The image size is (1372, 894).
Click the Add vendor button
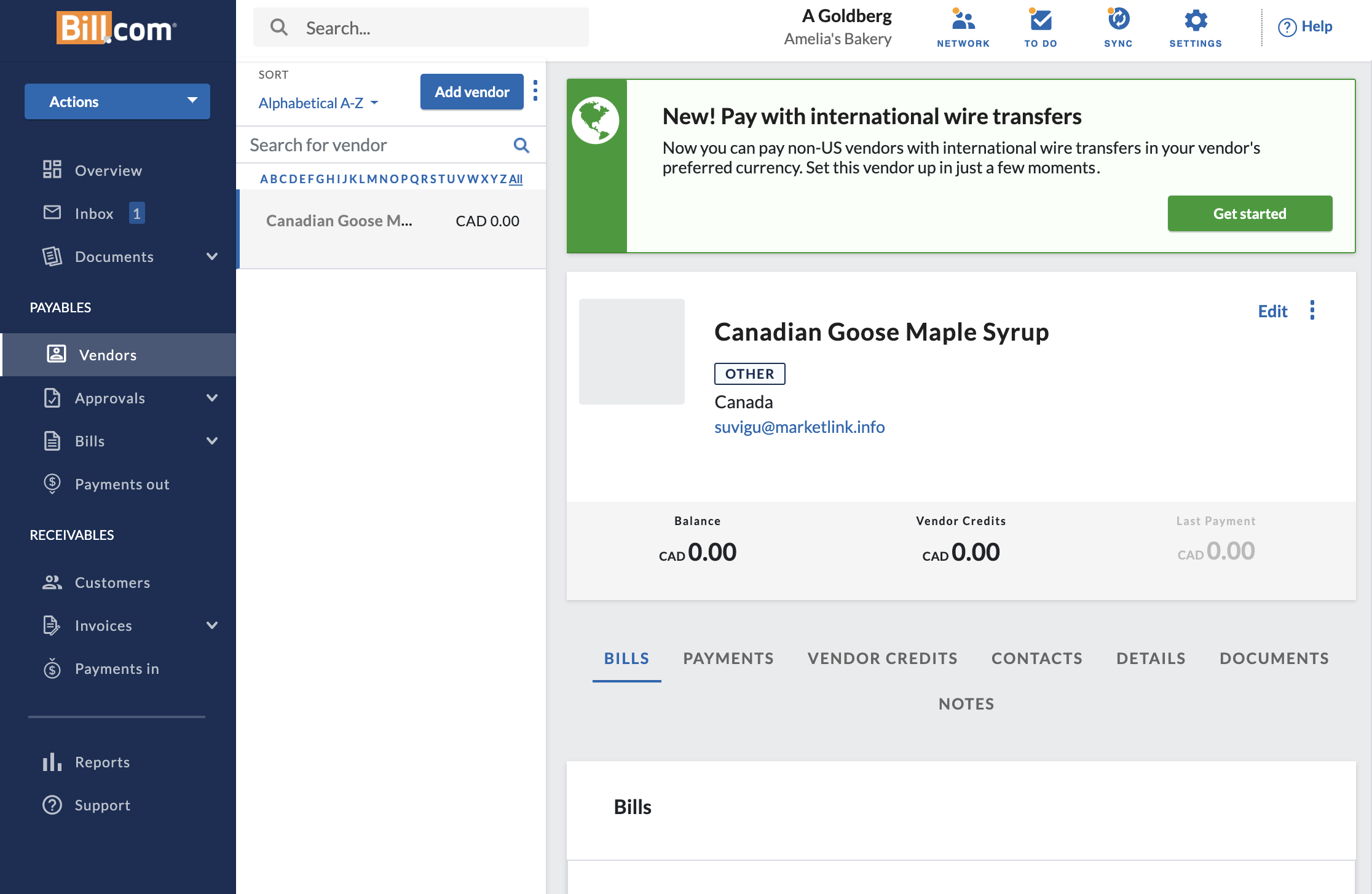(472, 92)
